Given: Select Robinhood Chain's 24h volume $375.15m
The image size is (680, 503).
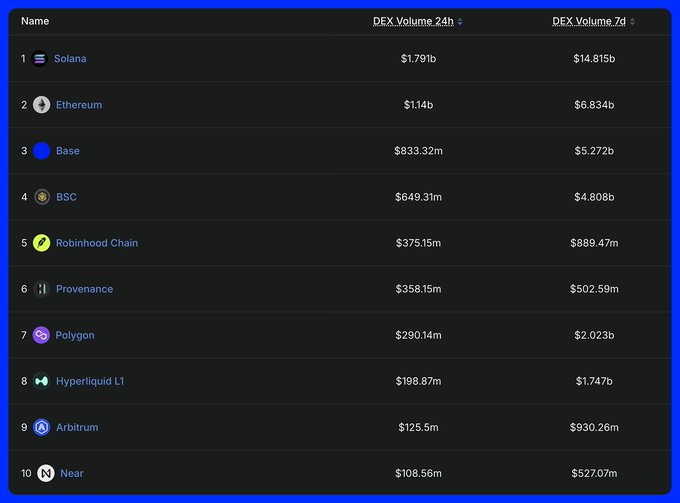Looking at the screenshot, I should [418, 243].
